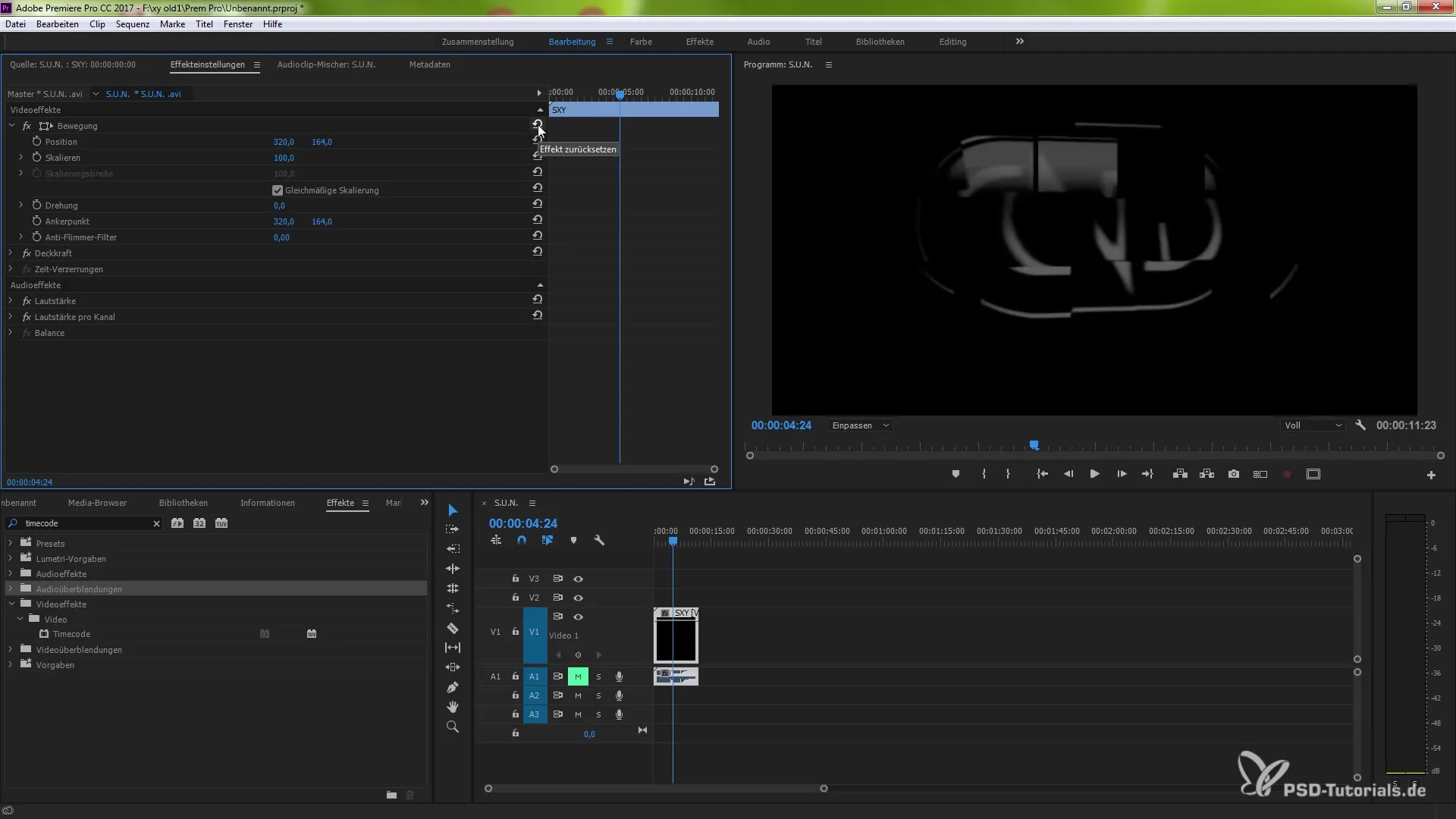Click Mark In bracket button
Viewport: 1456px width, 819px height.
(x=984, y=474)
